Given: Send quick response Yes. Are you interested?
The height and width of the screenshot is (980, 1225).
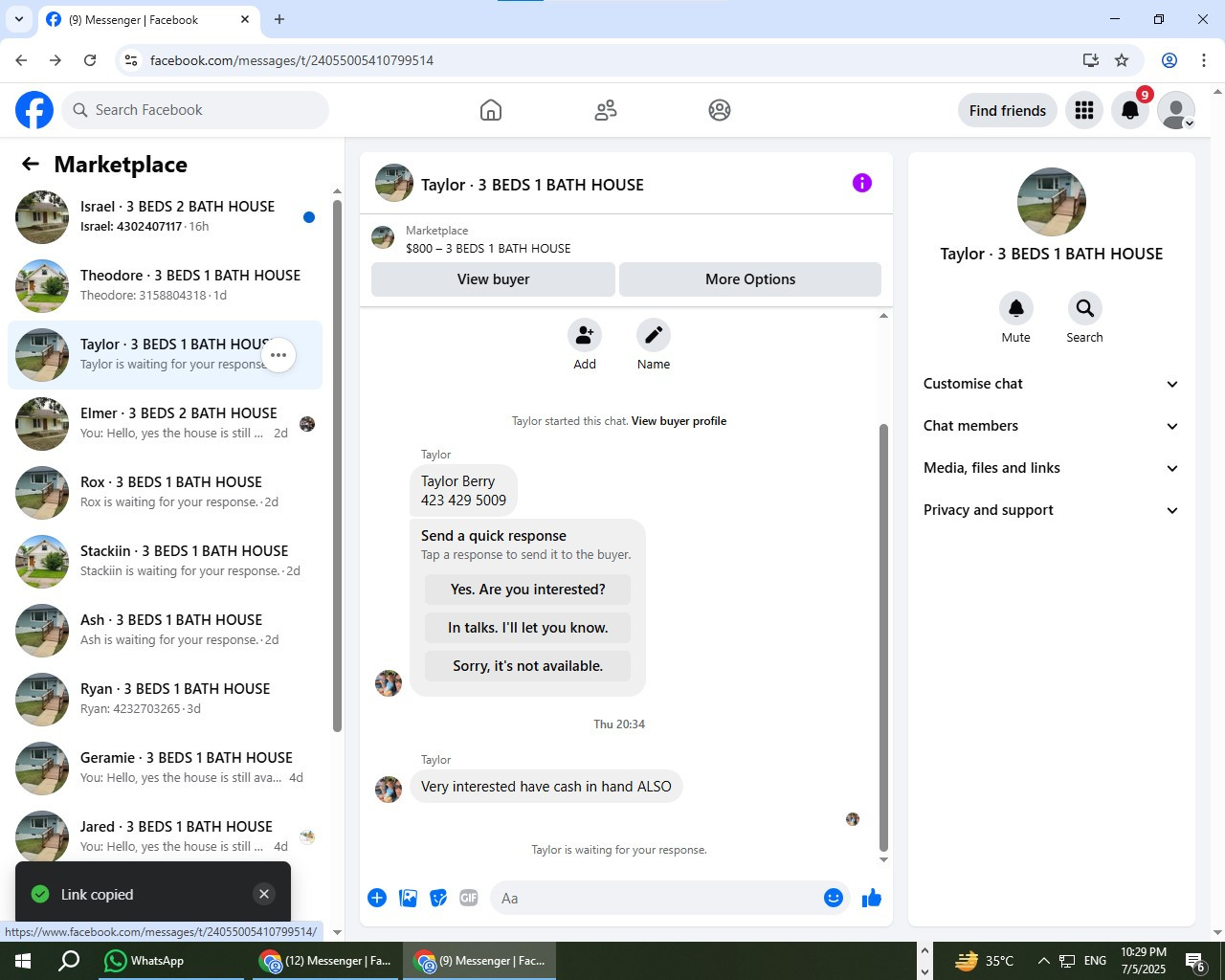Looking at the screenshot, I should [527, 590].
